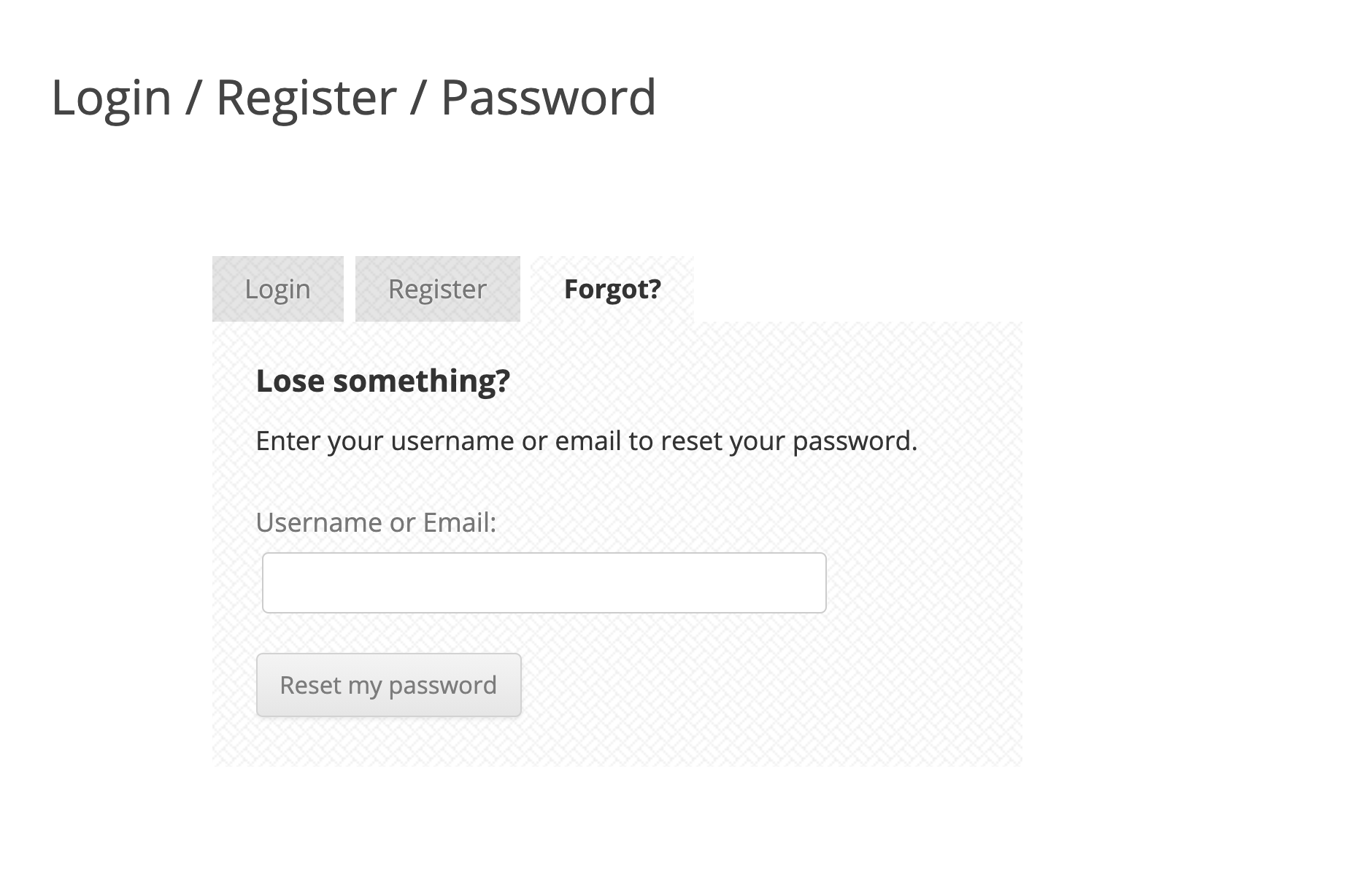1372x871 pixels.
Task: Select the Login tab heading
Action: 277,289
